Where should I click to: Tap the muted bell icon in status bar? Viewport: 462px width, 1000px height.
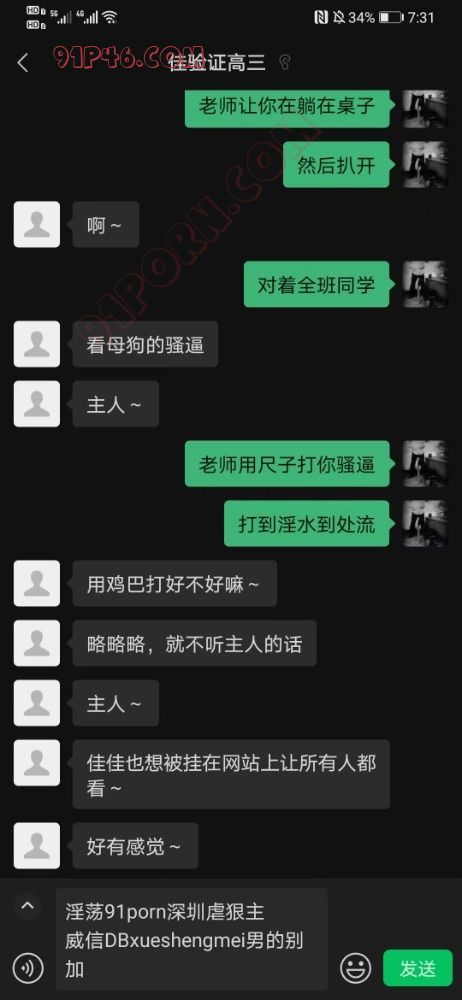pos(339,17)
